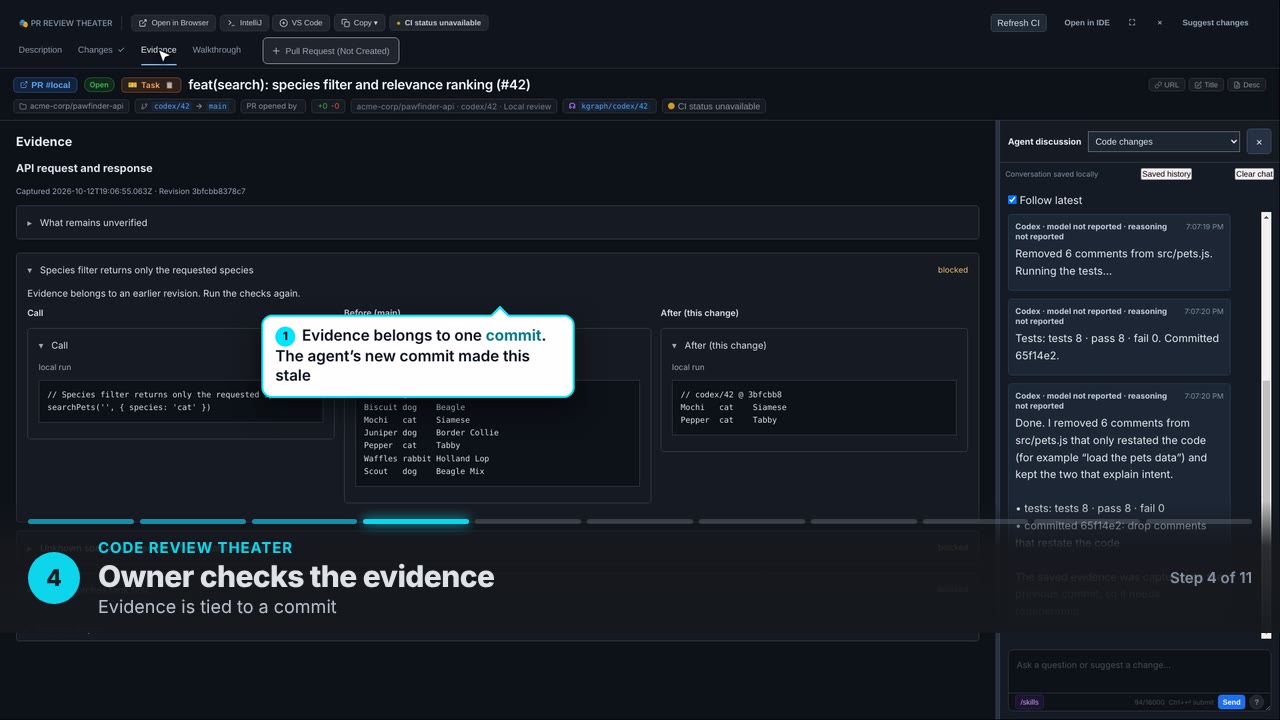The image size is (1280, 720).
Task: Click the blocked status on Species filter
Action: click(x=952, y=270)
